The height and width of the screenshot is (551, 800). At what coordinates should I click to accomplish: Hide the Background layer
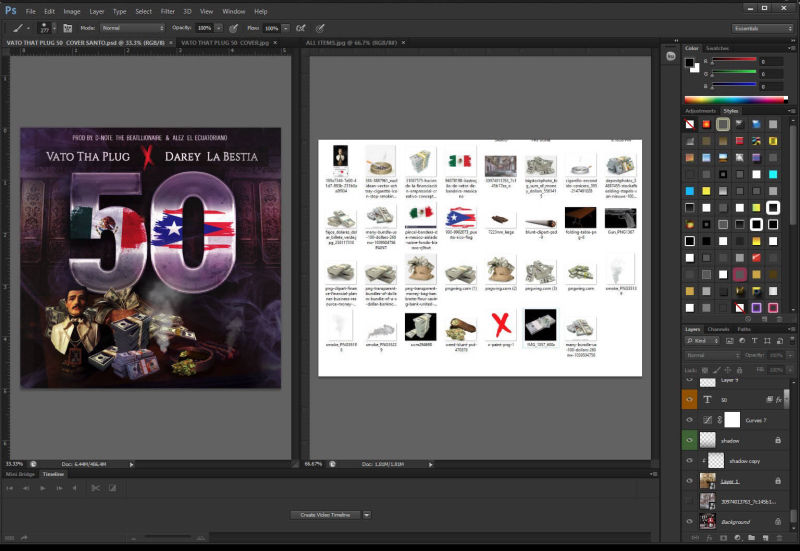689,521
